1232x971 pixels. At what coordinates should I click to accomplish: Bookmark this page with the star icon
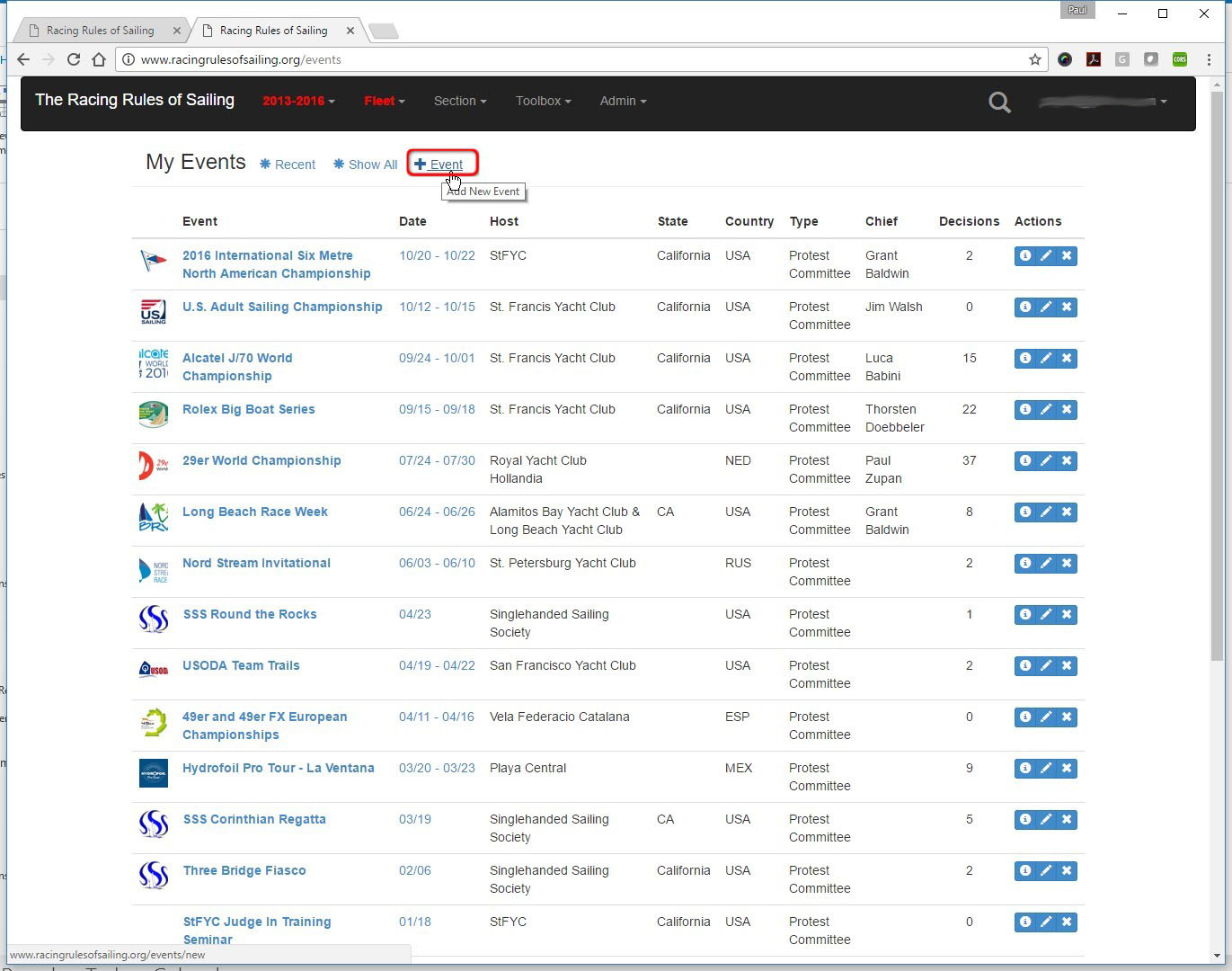pyautogui.click(x=1035, y=59)
